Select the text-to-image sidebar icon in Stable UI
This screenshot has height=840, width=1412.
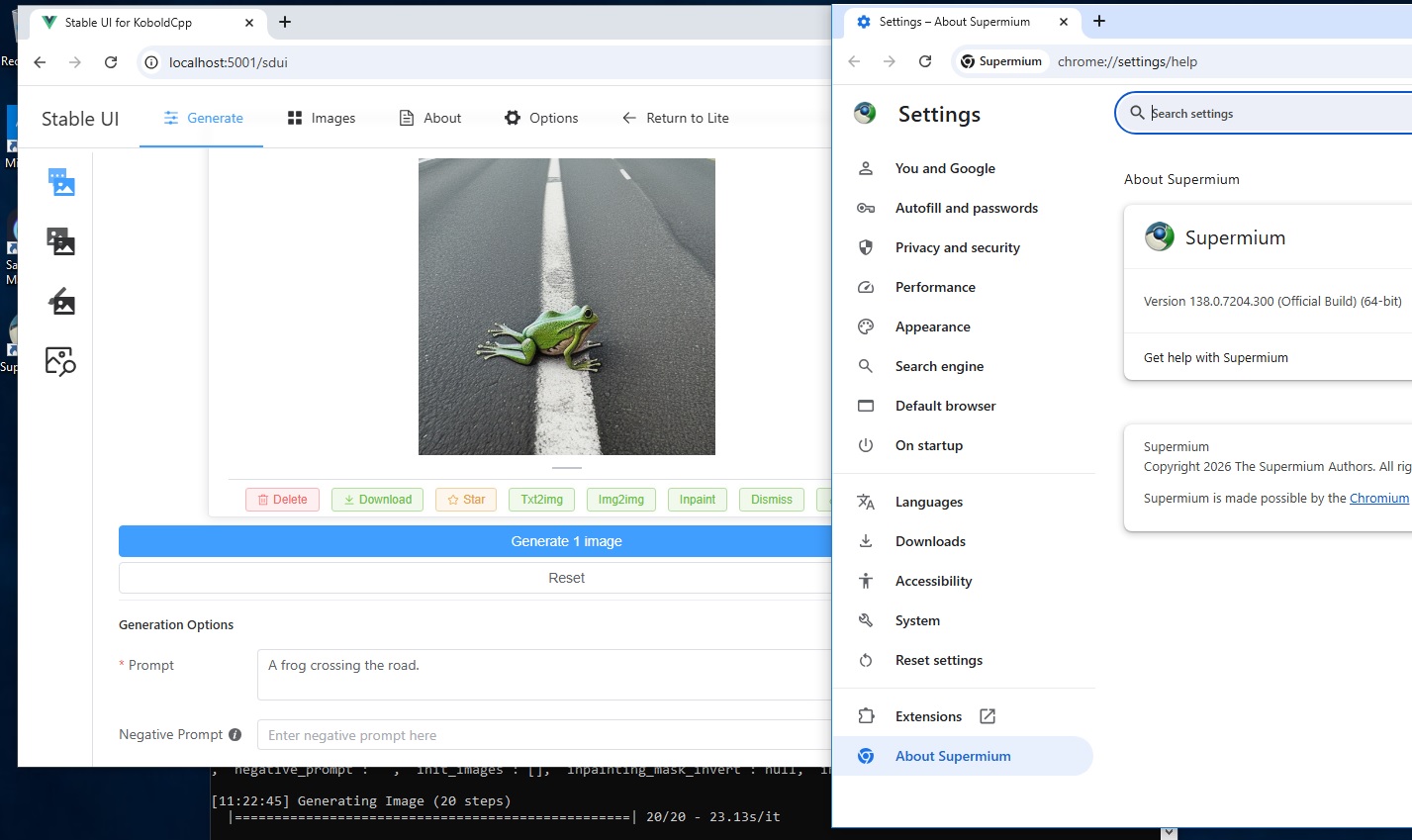coord(61,182)
